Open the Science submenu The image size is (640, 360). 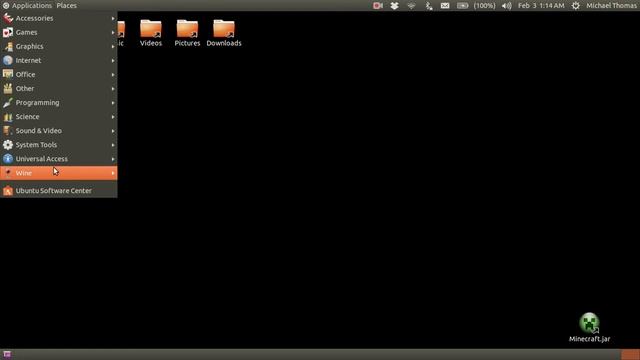[x=59, y=117]
